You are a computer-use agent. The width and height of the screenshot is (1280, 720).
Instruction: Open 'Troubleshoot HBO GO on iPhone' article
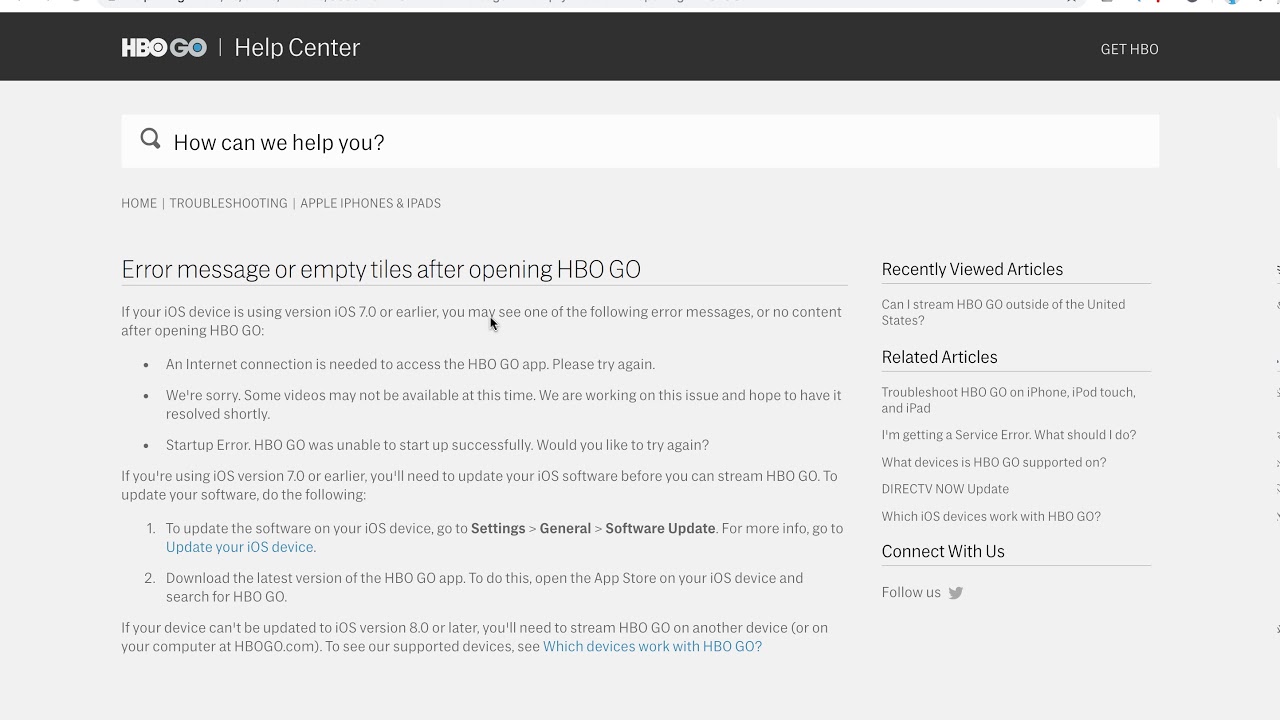tap(1008, 400)
